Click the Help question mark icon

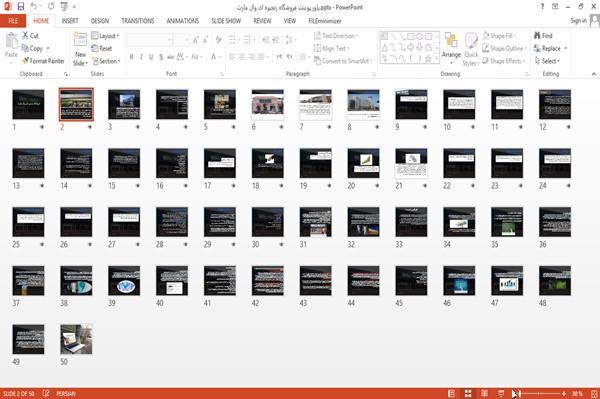coord(542,7)
